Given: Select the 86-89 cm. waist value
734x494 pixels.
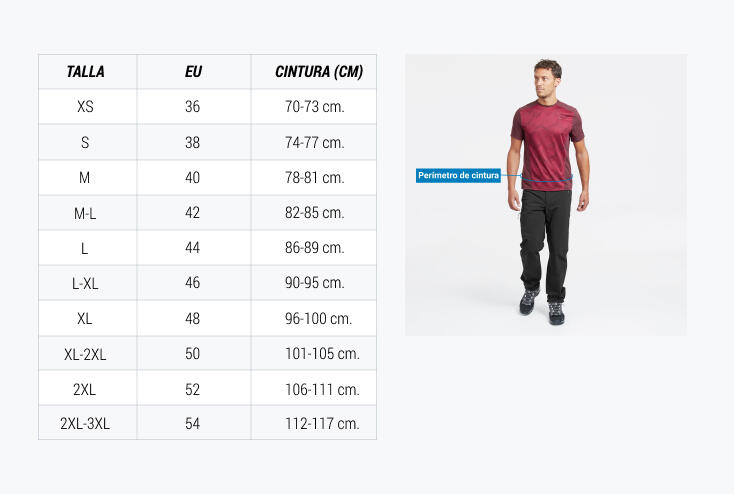Looking at the screenshot, I should point(315,247).
